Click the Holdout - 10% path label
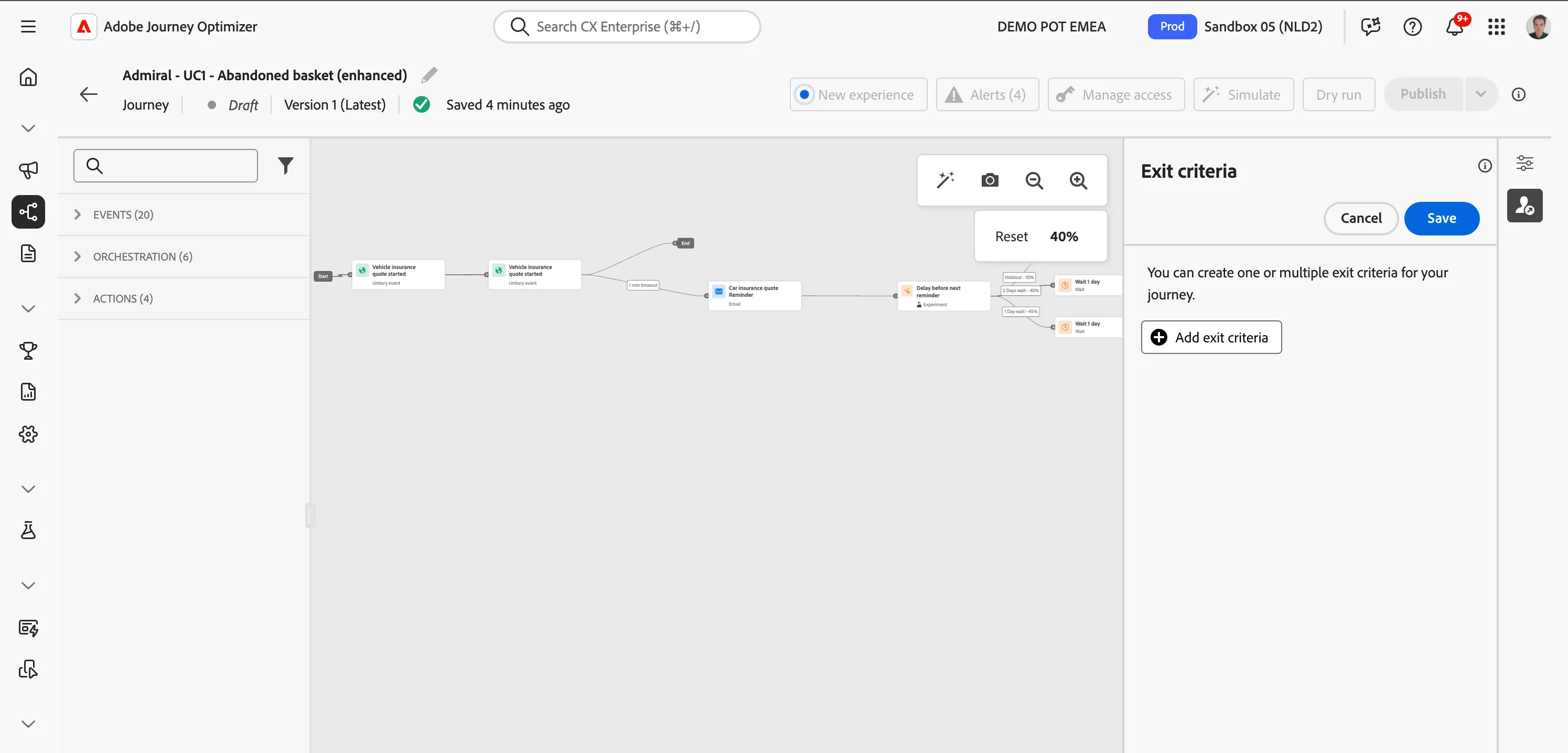1568x753 pixels. (1019, 277)
